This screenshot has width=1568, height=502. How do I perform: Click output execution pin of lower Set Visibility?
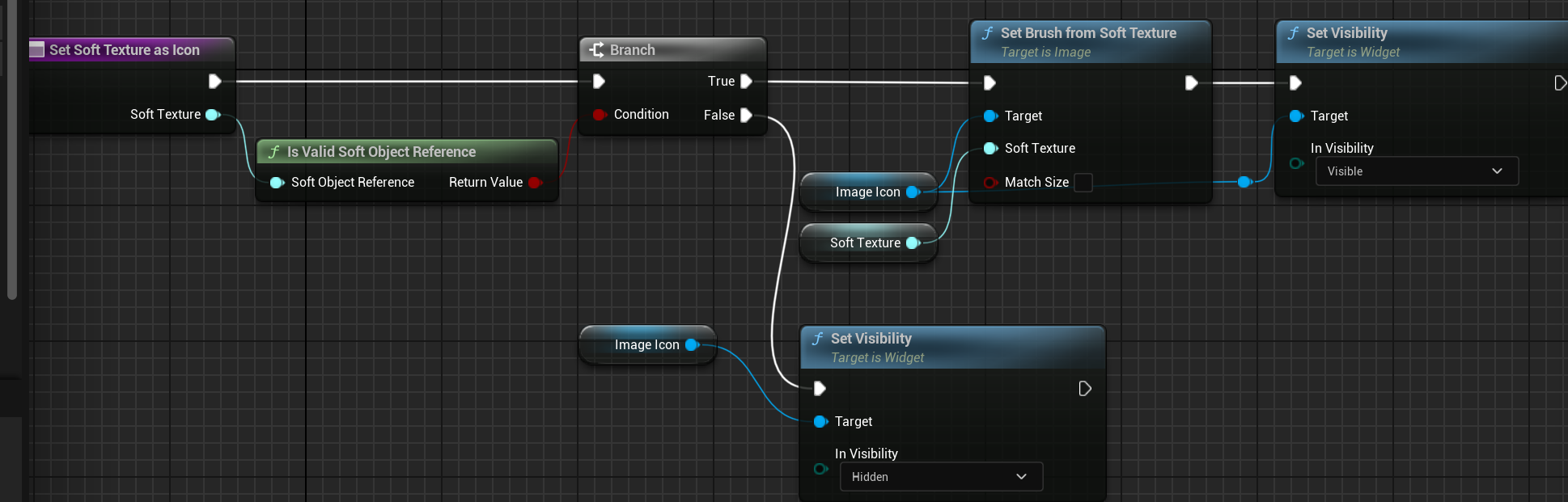point(1085,389)
